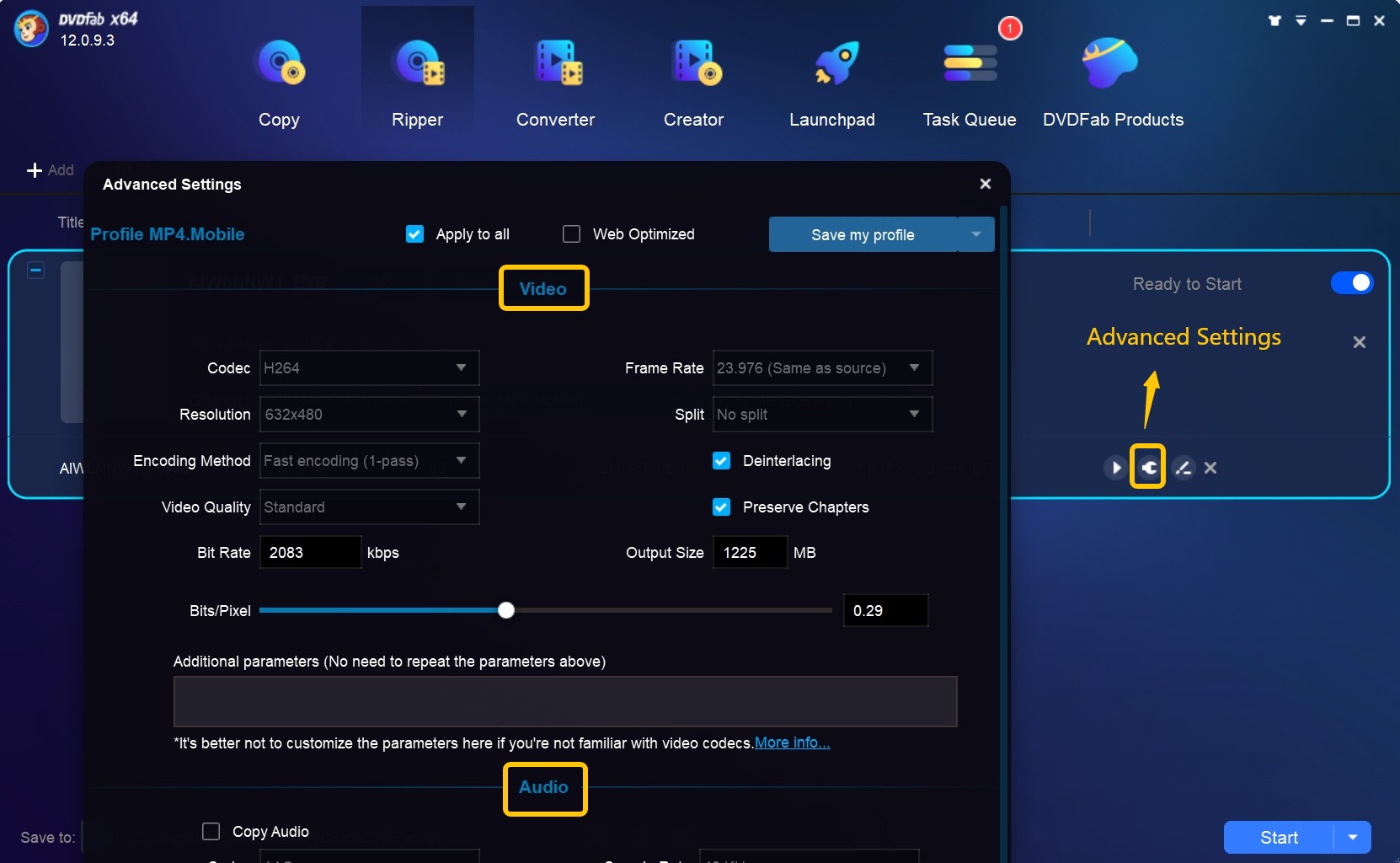Remove task with X beside edit icon

[1210, 468]
